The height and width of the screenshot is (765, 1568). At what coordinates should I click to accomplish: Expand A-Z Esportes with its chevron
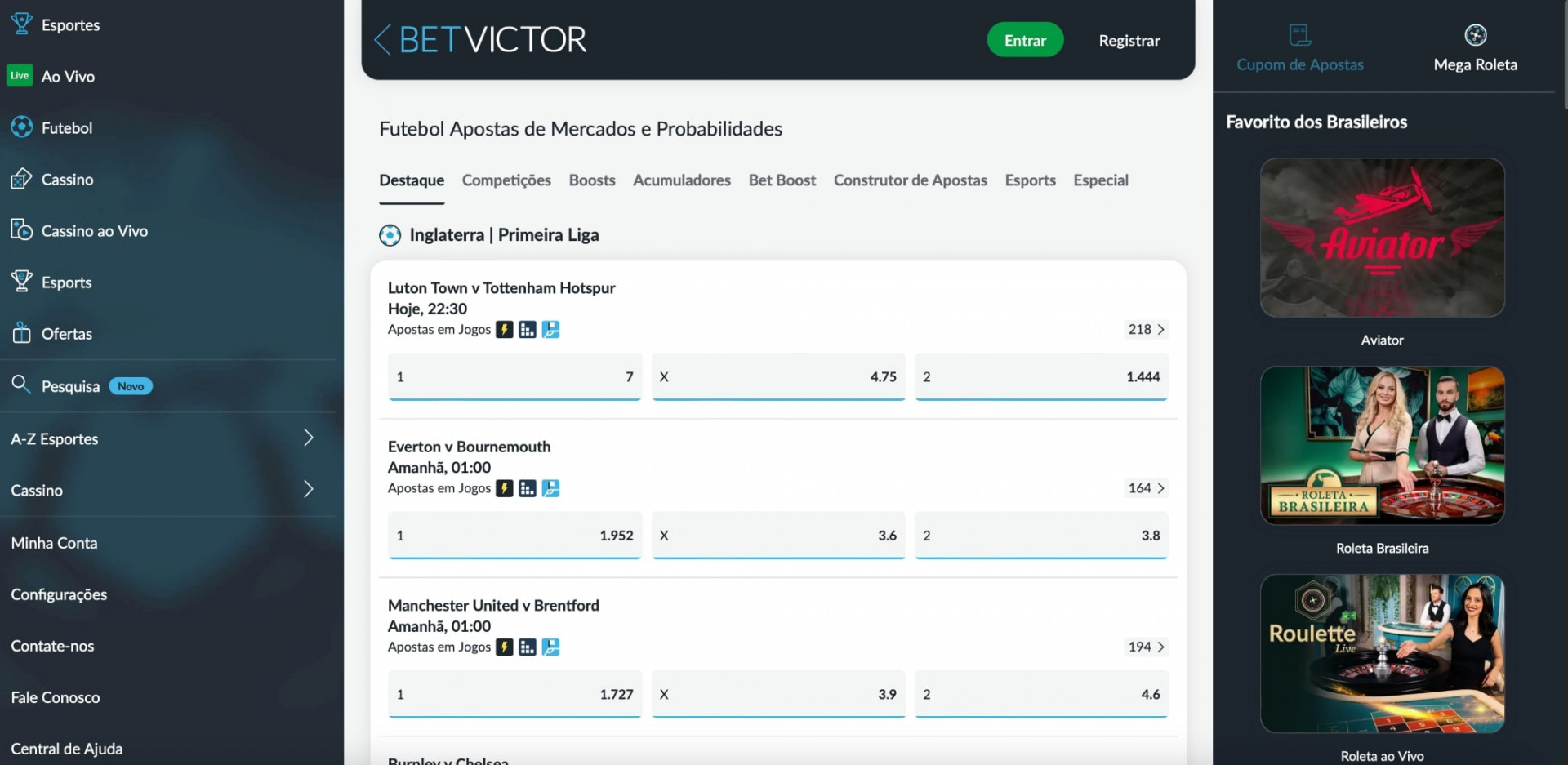coord(309,438)
